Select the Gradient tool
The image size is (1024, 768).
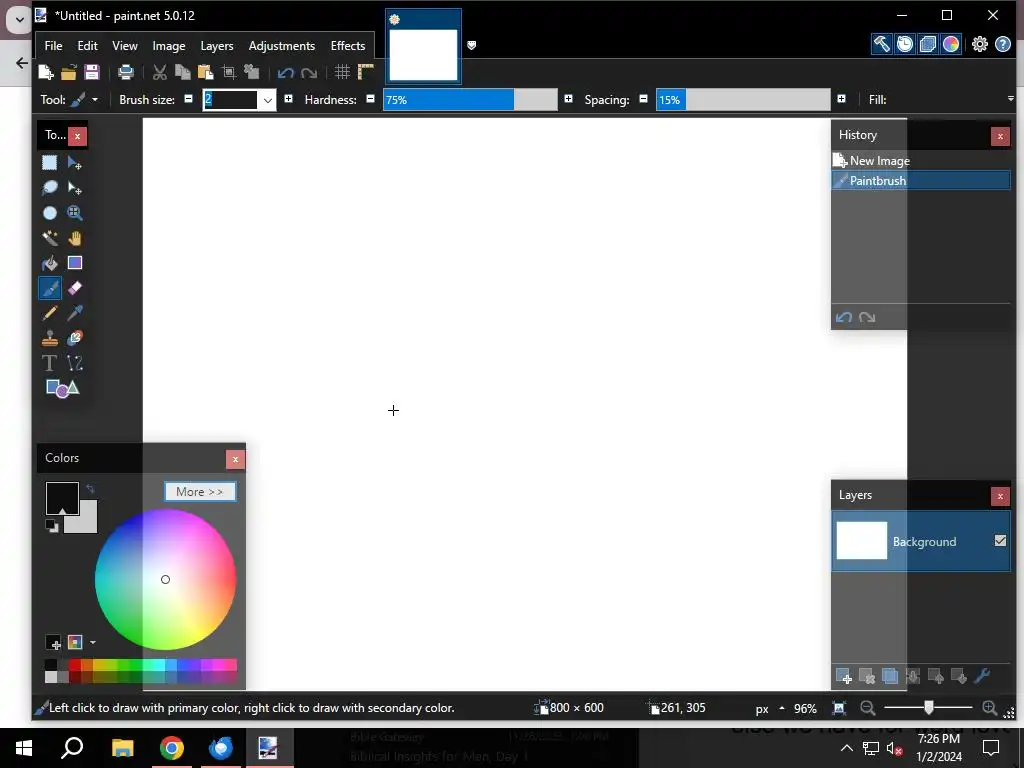click(74, 263)
